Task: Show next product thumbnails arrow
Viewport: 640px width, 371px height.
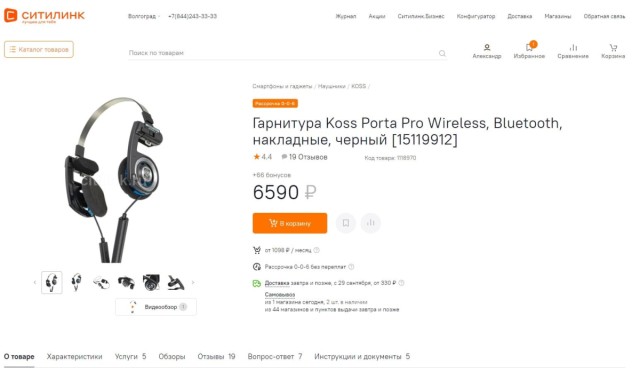Action: tap(193, 282)
